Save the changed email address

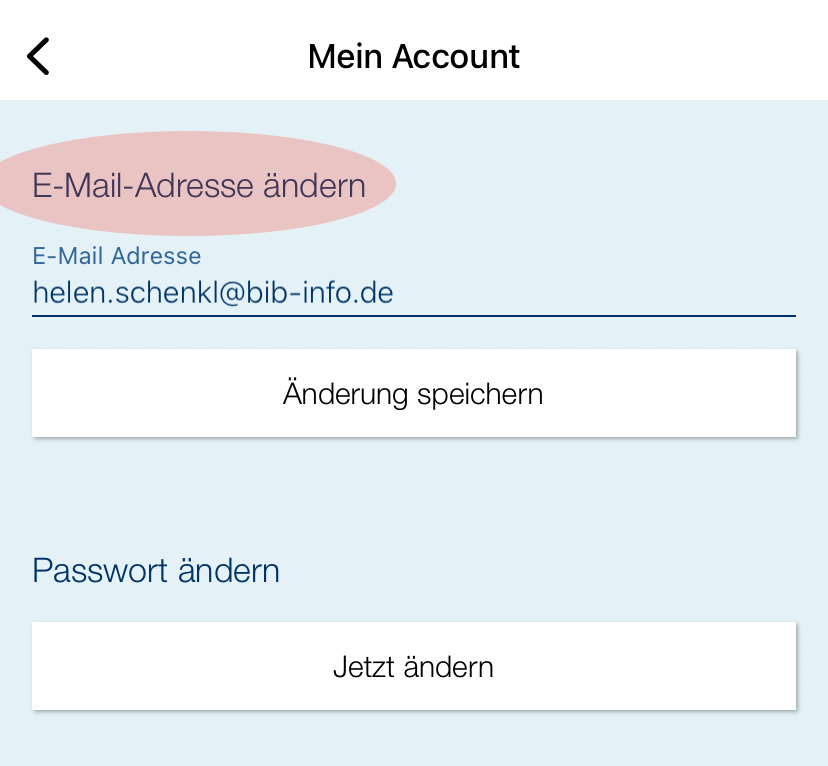tap(413, 393)
